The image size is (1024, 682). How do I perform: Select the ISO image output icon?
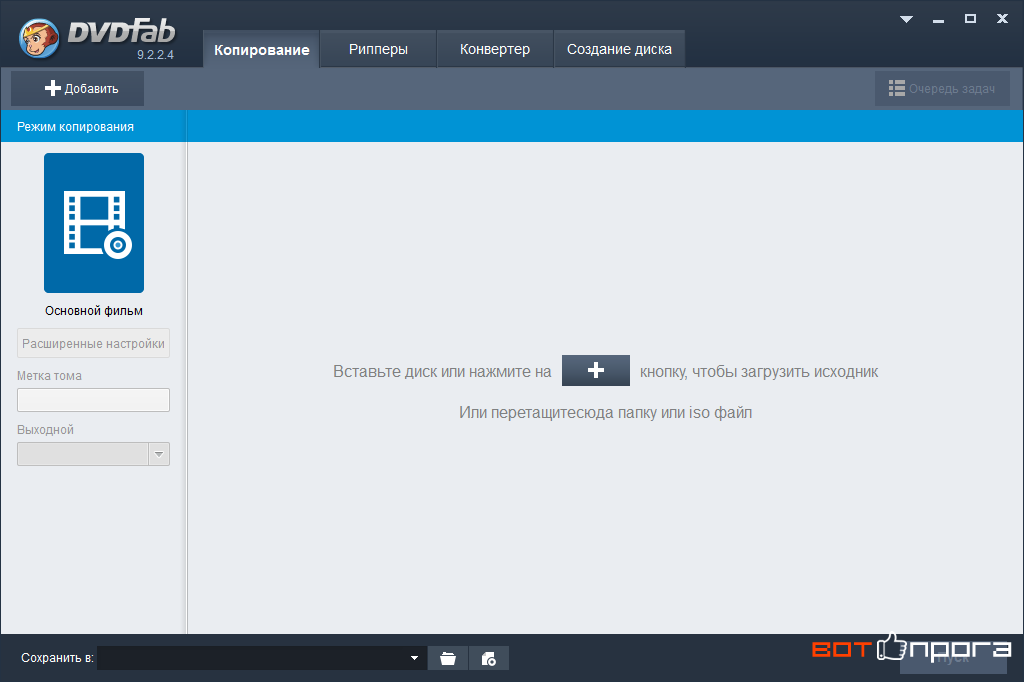488,658
